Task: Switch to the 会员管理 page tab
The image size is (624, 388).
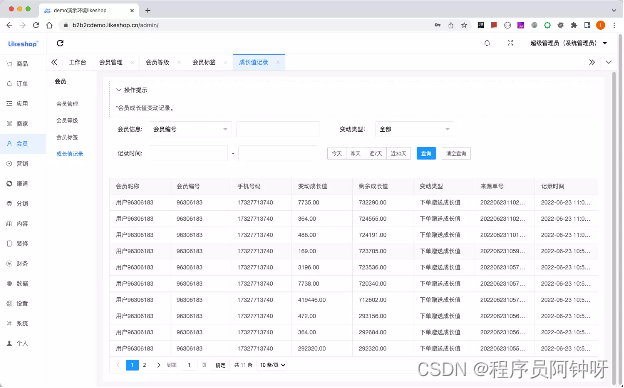Action: point(111,62)
